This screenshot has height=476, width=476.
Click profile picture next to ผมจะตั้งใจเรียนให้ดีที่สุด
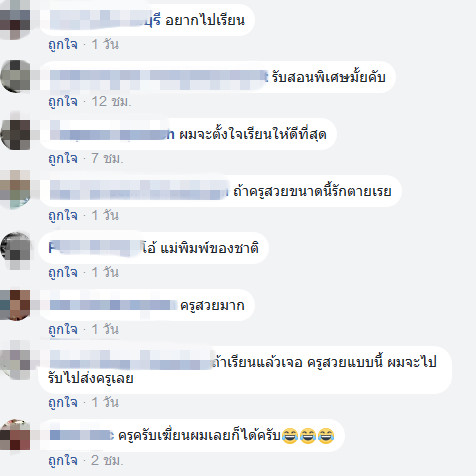(x=16, y=134)
